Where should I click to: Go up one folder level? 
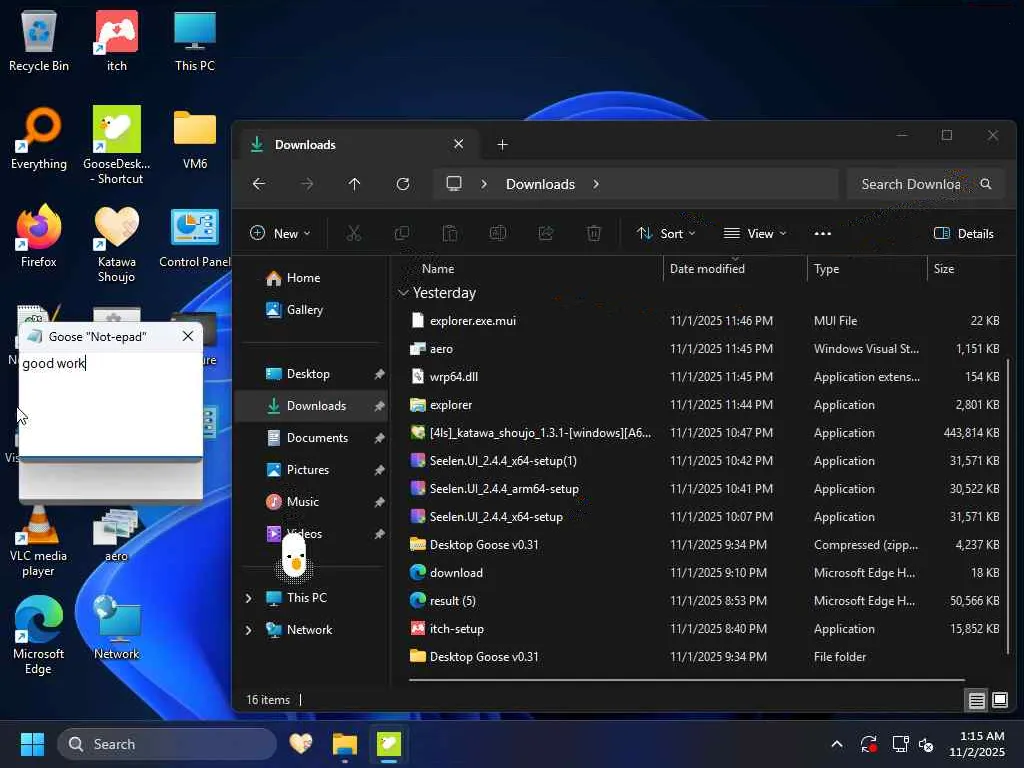[354, 184]
